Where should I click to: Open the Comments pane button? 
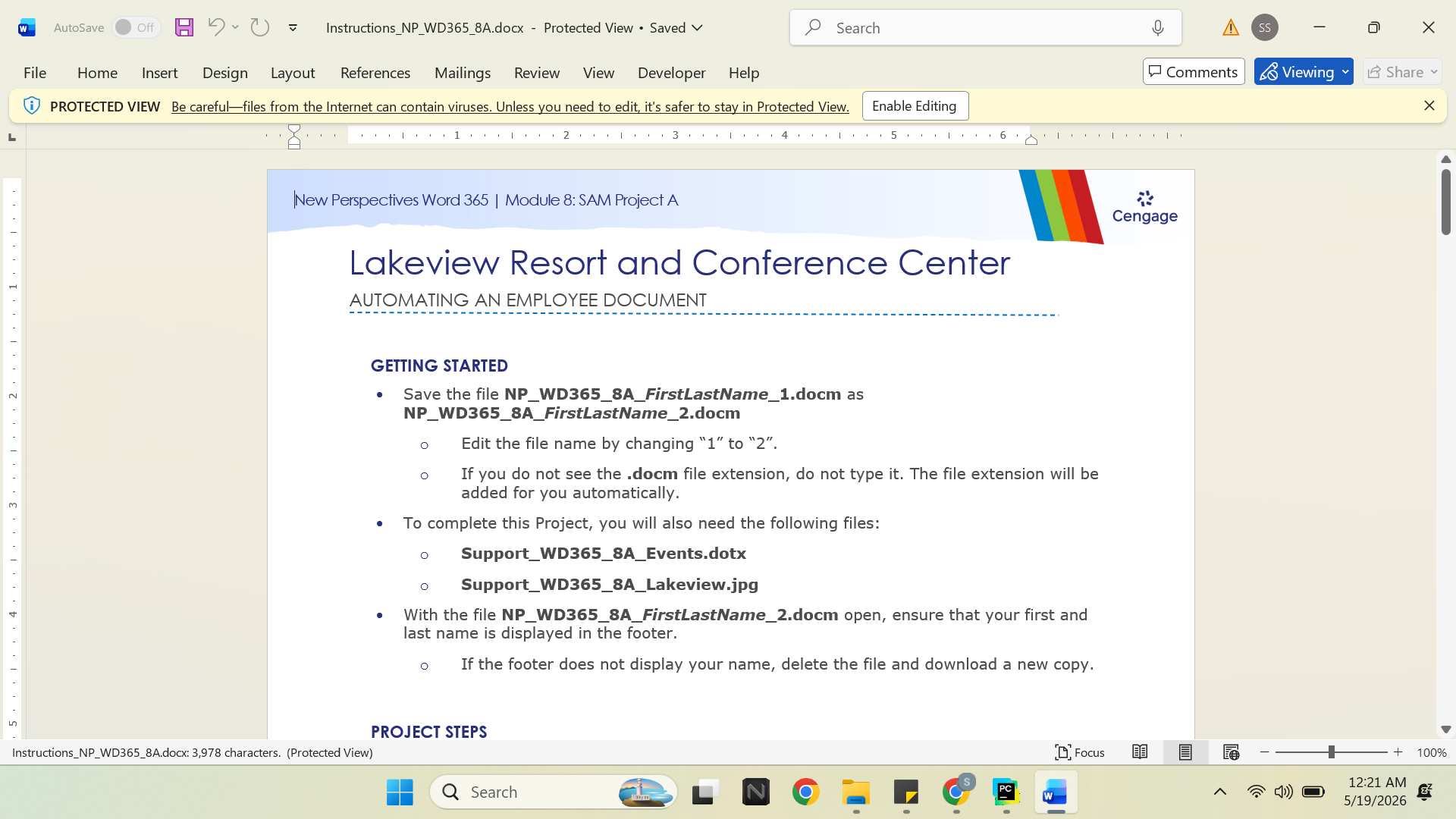(x=1194, y=72)
